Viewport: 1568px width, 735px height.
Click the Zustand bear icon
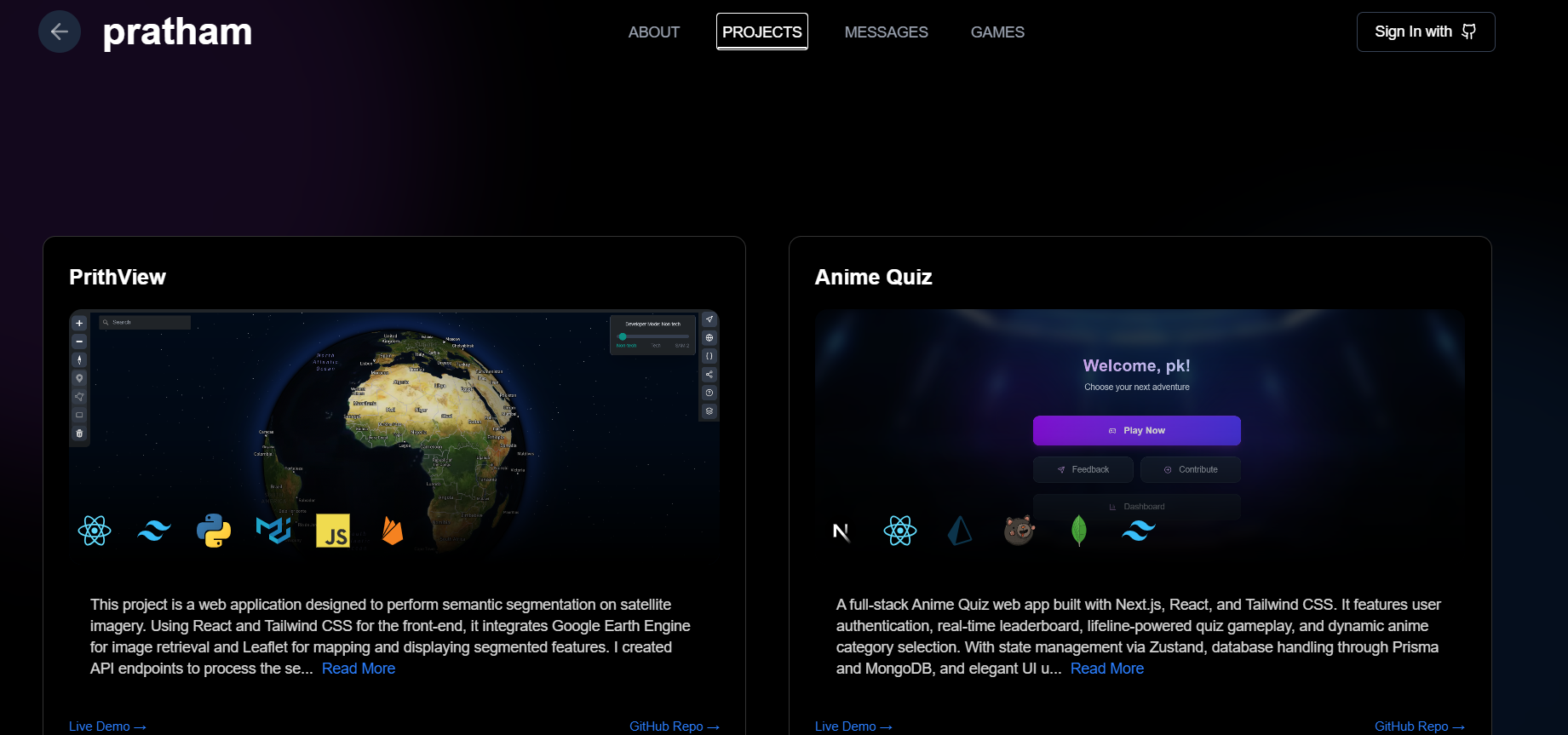click(x=1019, y=531)
